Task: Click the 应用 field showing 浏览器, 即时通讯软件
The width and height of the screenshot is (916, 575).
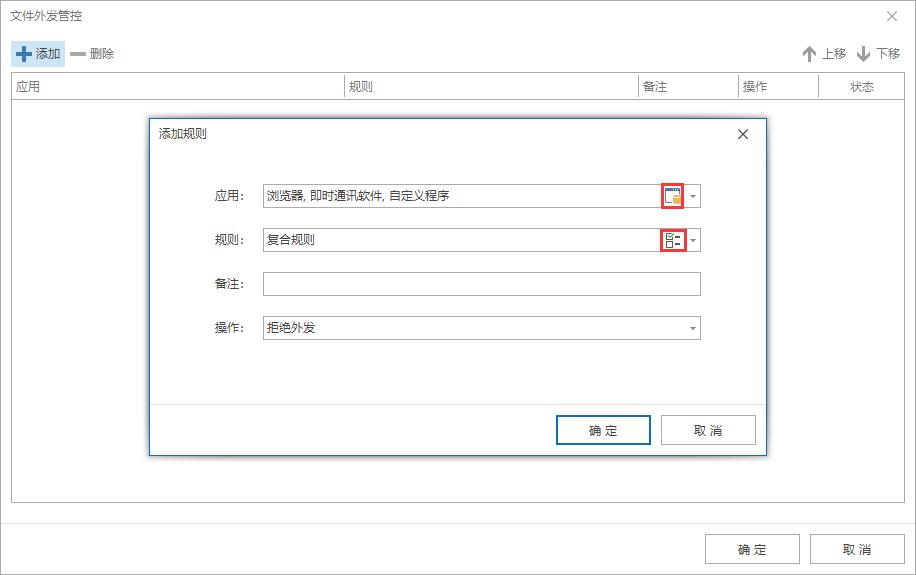Action: (460, 196)
